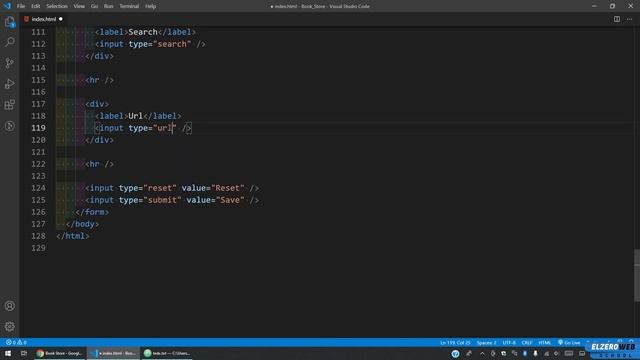Click the UTF-8 encoding status item
Screen dimensions: 640x360
coord(509,342)
